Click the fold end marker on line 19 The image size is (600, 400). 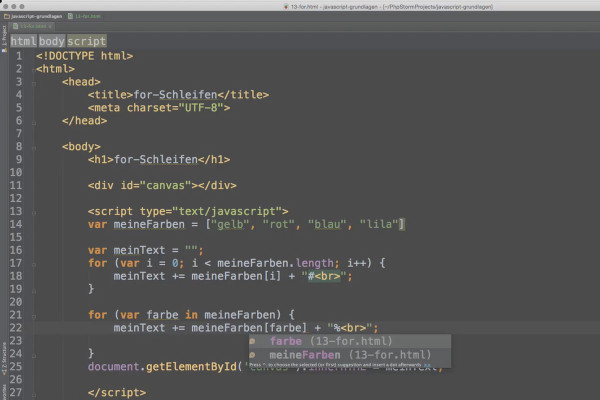tap(34, 291)
